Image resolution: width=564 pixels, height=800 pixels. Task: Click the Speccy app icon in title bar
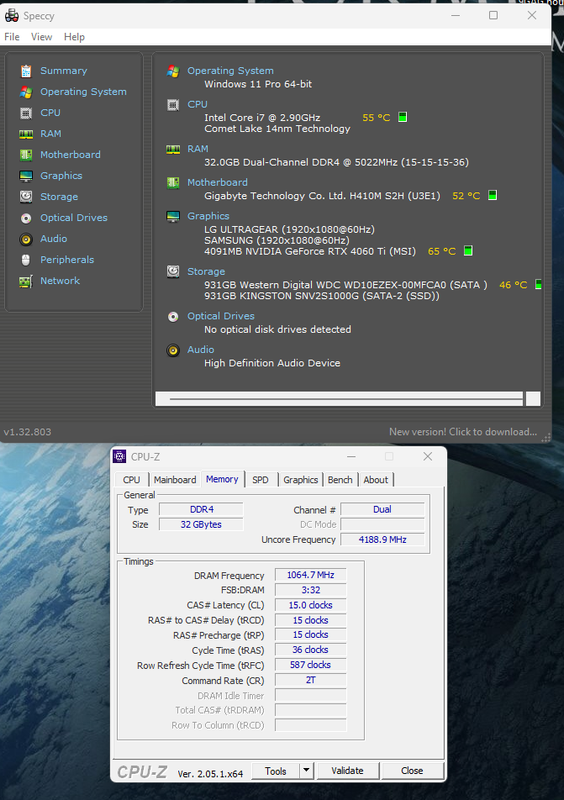tap(11, 16)
